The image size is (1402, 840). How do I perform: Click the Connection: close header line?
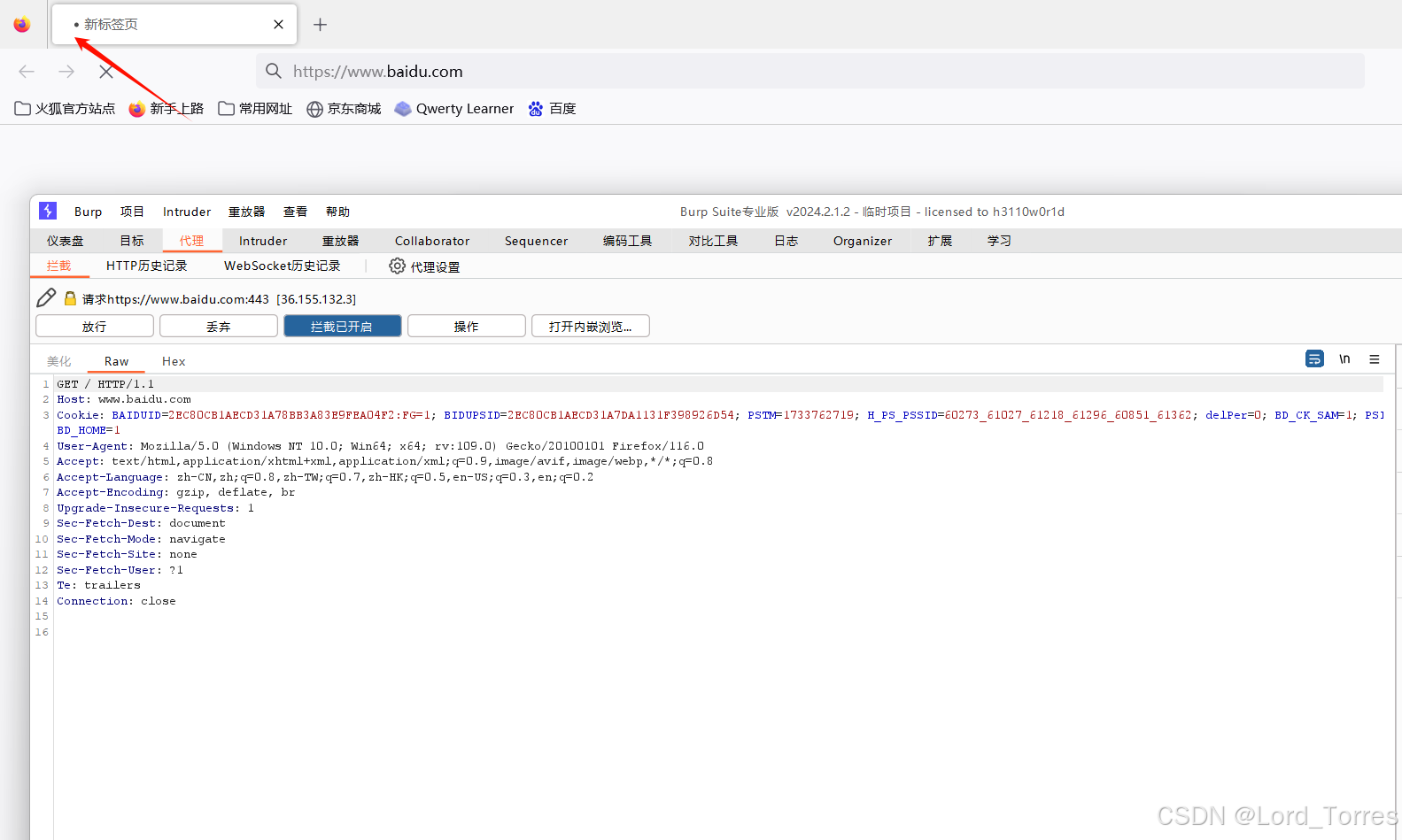click(x=116, y=601)
